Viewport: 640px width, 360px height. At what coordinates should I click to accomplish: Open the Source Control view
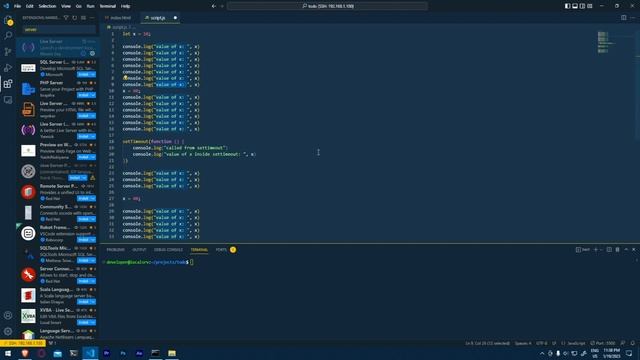(8, 51)
